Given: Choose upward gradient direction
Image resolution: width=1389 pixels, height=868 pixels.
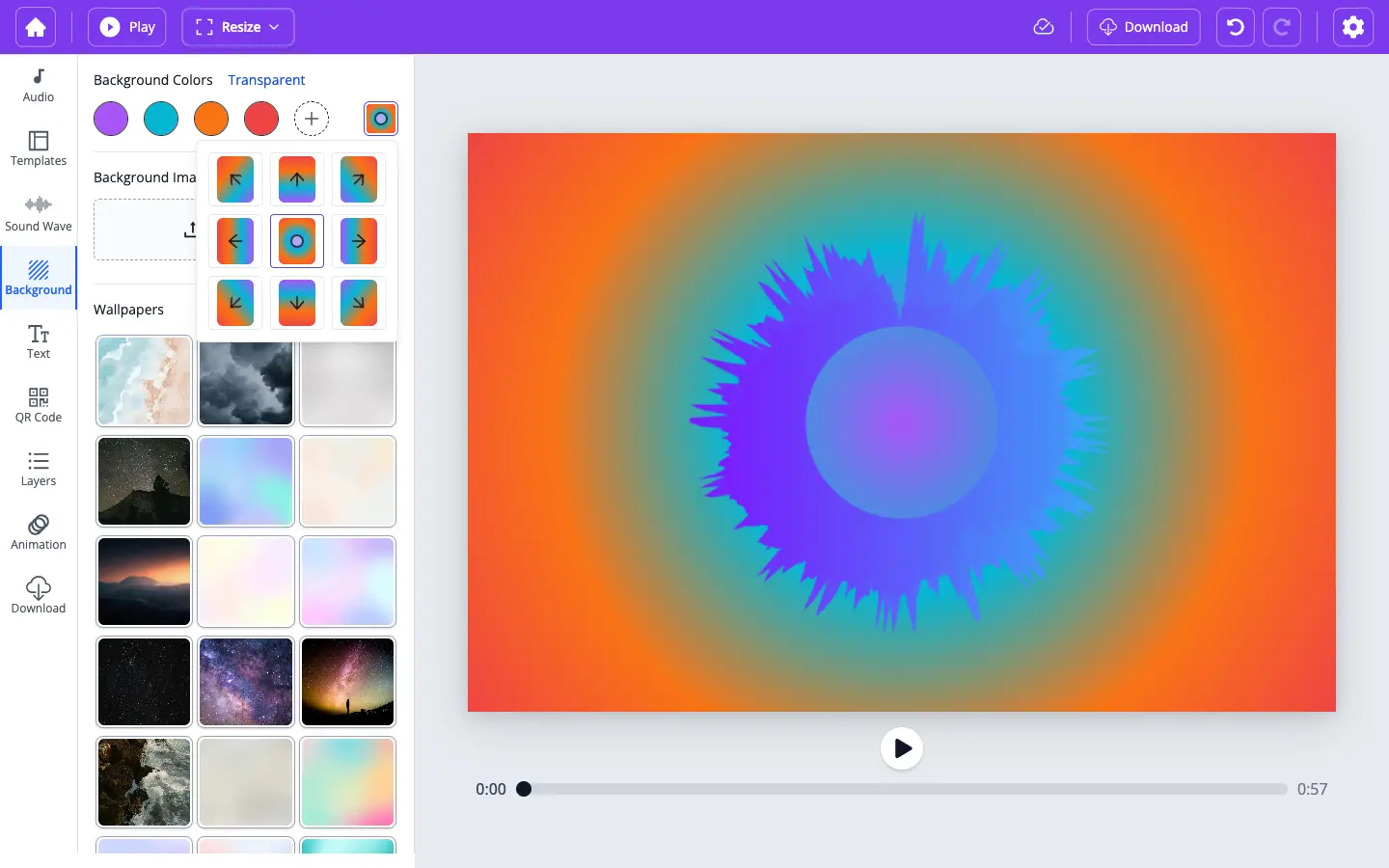Looking at the screenshot, I should [x=297, y=179].
